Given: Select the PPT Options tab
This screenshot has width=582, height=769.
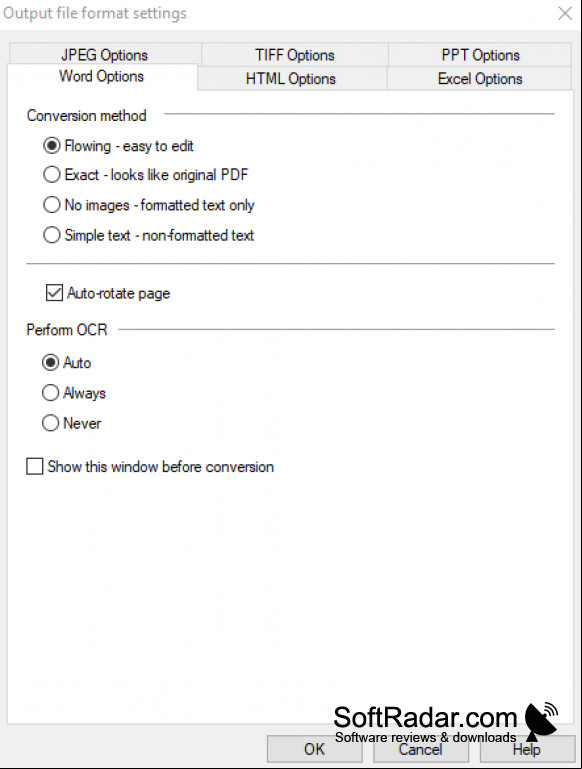Looking at the screenshot, I should click(x=480, y=54).
